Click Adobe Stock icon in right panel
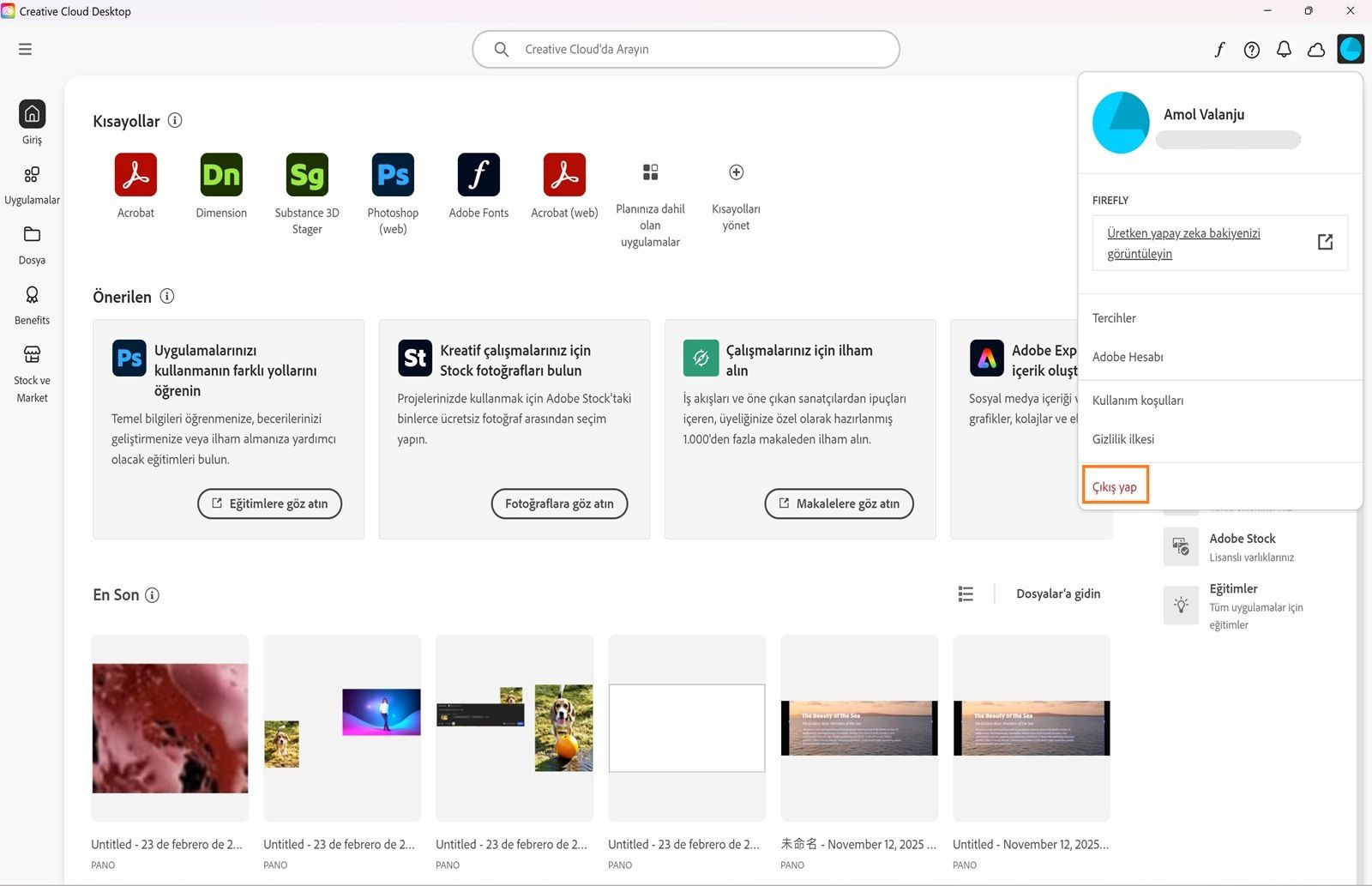Viewport: 1372px width, 886px height. pyautogui.click(x=1181, y=546)
